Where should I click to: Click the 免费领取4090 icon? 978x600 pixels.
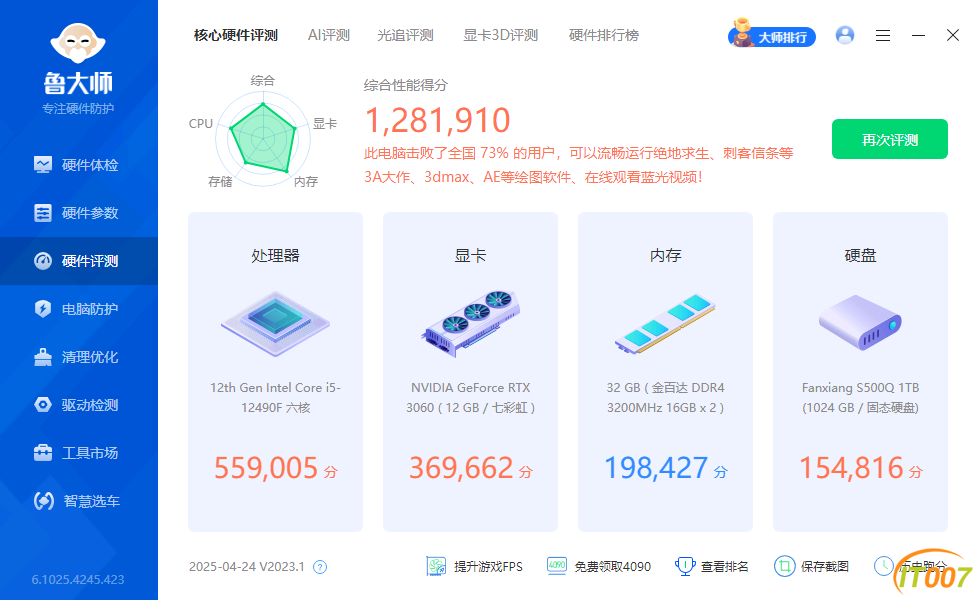click(556, 566)
